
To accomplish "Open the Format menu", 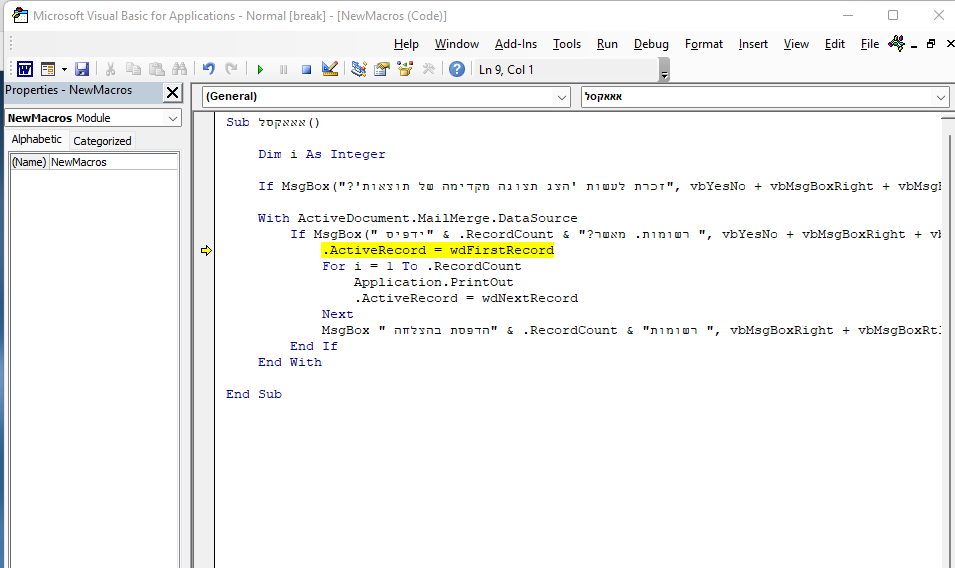I will [x=703, y=44].
